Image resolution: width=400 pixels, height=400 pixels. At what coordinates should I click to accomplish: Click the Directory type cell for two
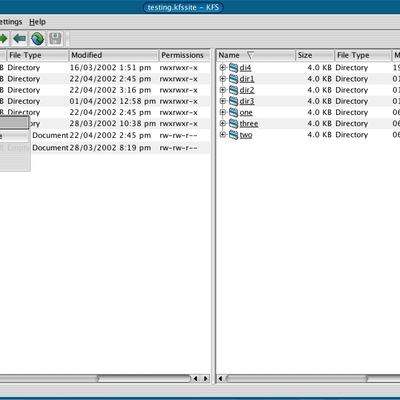coord(352,135)
